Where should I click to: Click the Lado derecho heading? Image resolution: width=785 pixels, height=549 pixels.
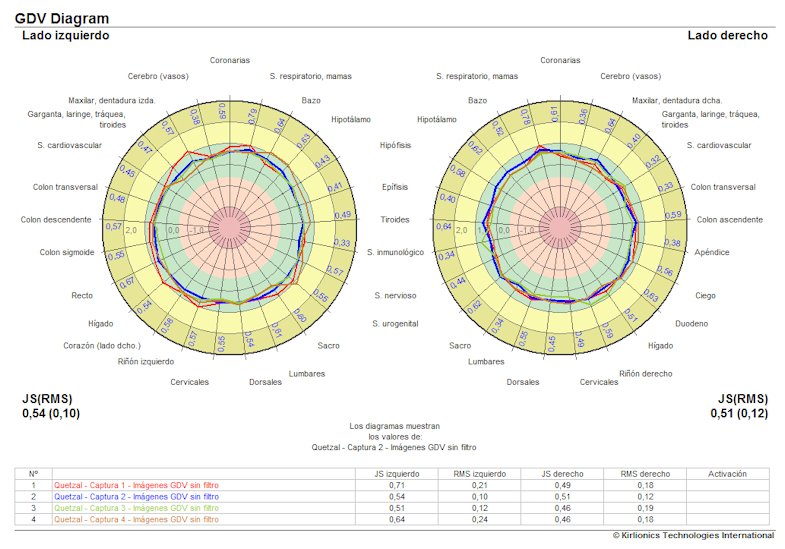(x=727, y=36)
